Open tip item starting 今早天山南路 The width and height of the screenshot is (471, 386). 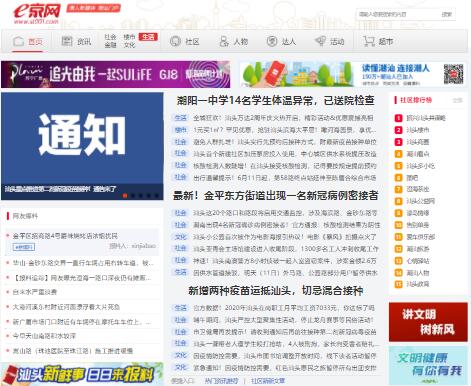tap(44, 336)
